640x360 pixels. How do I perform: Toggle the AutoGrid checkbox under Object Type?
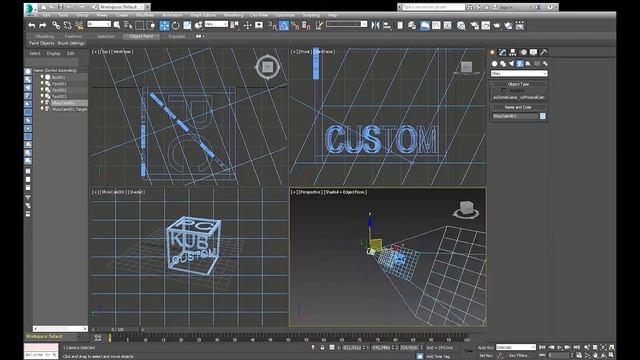click(x=503, y=90)
